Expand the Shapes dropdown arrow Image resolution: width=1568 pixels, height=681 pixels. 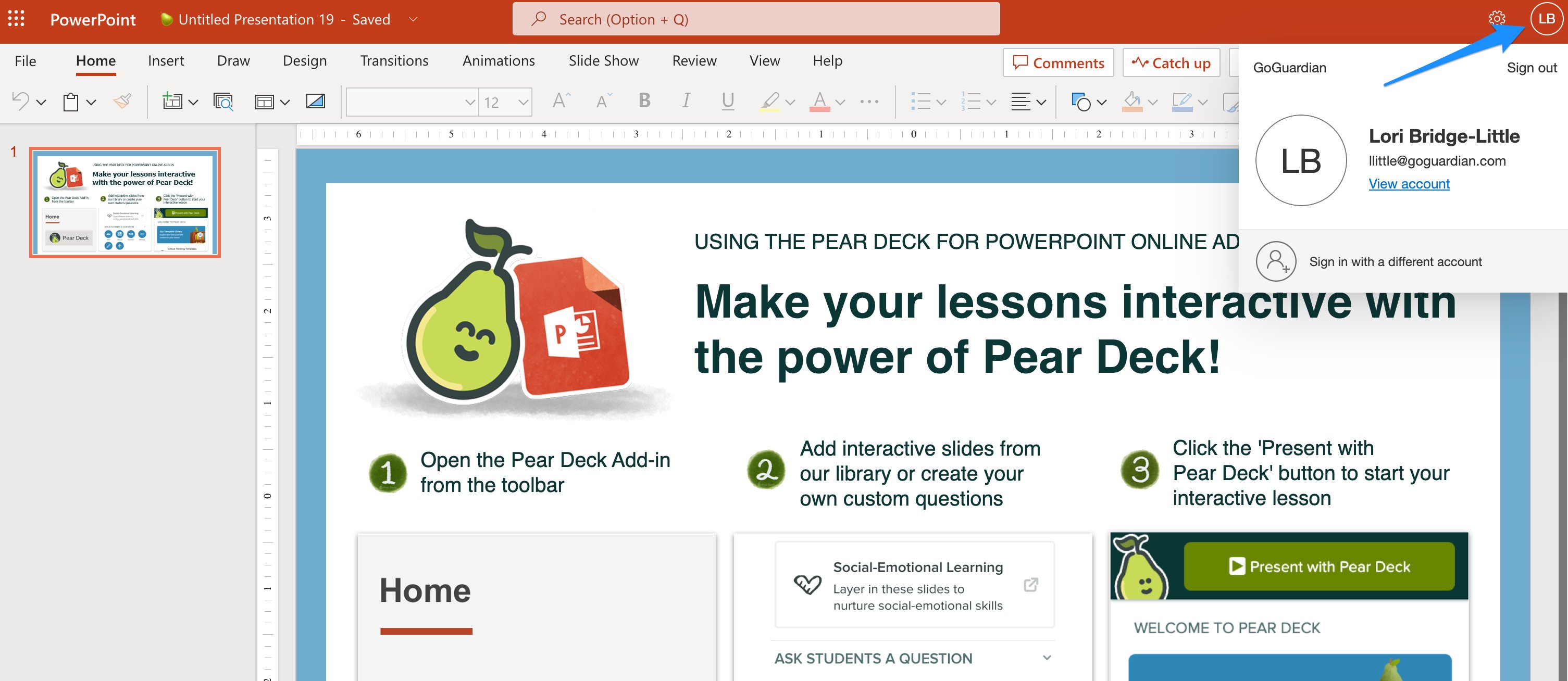(1102, 102)
